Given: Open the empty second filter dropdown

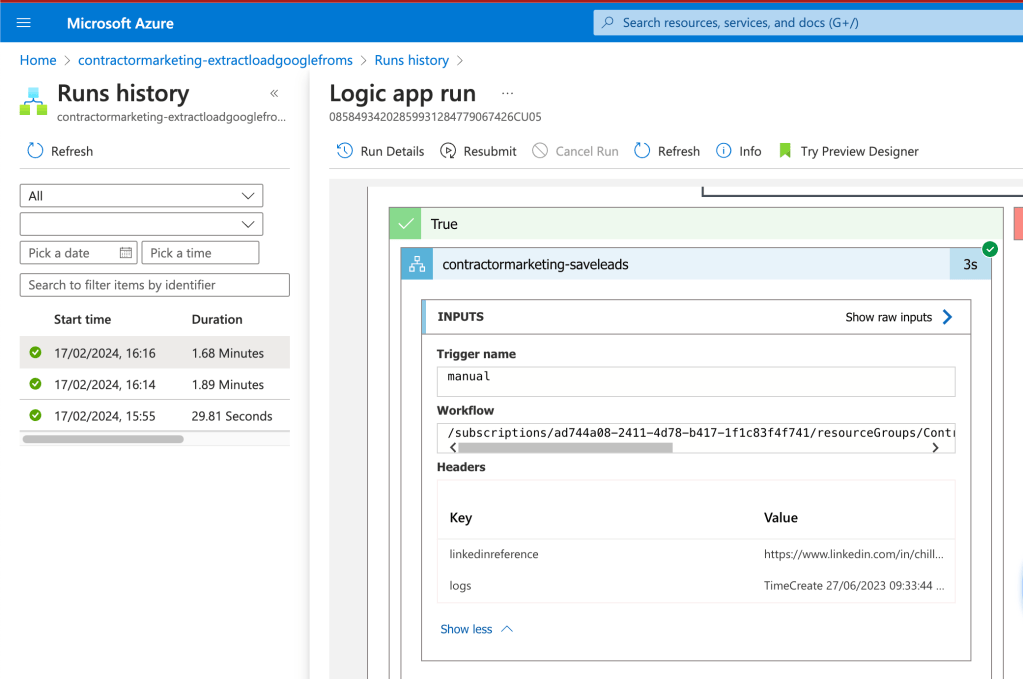Looking at the screenshot, I should point(142,224).
